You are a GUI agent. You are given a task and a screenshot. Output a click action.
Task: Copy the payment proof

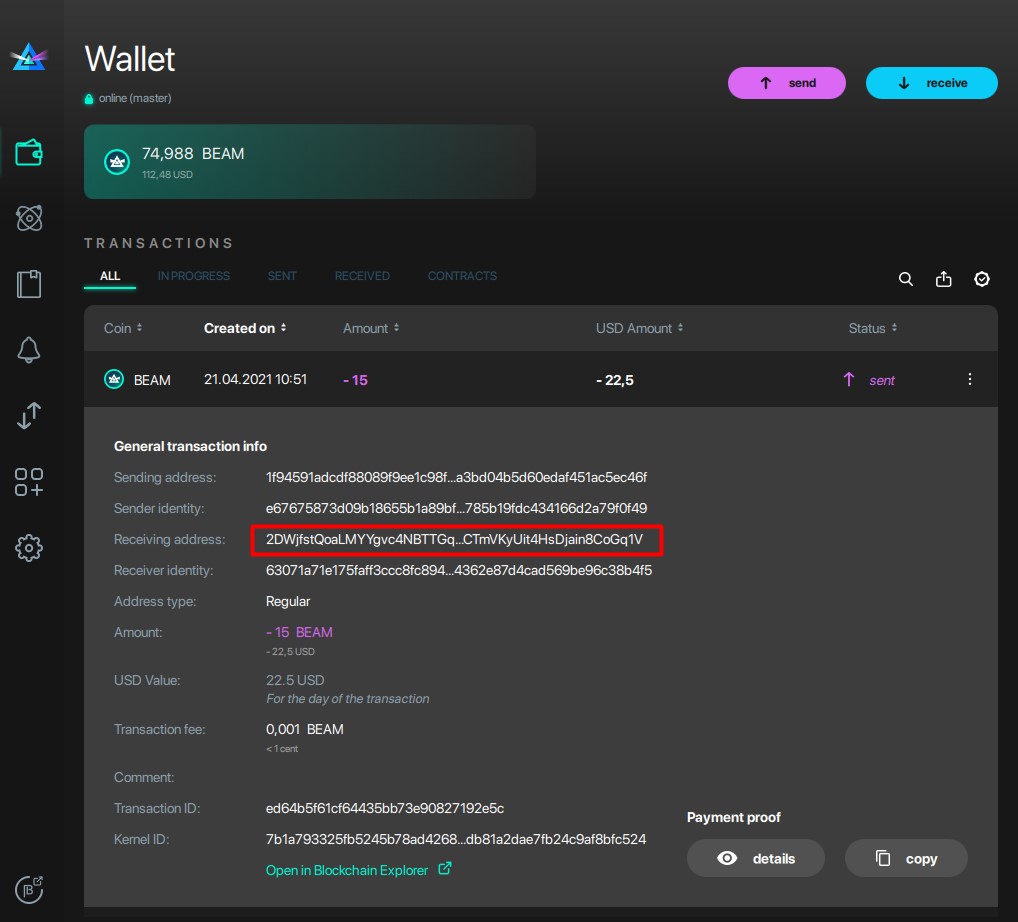(905, 858)
